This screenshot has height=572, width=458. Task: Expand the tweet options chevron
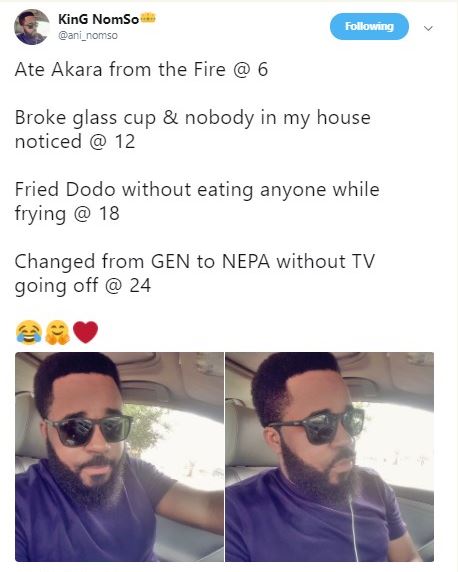point(428,28)
